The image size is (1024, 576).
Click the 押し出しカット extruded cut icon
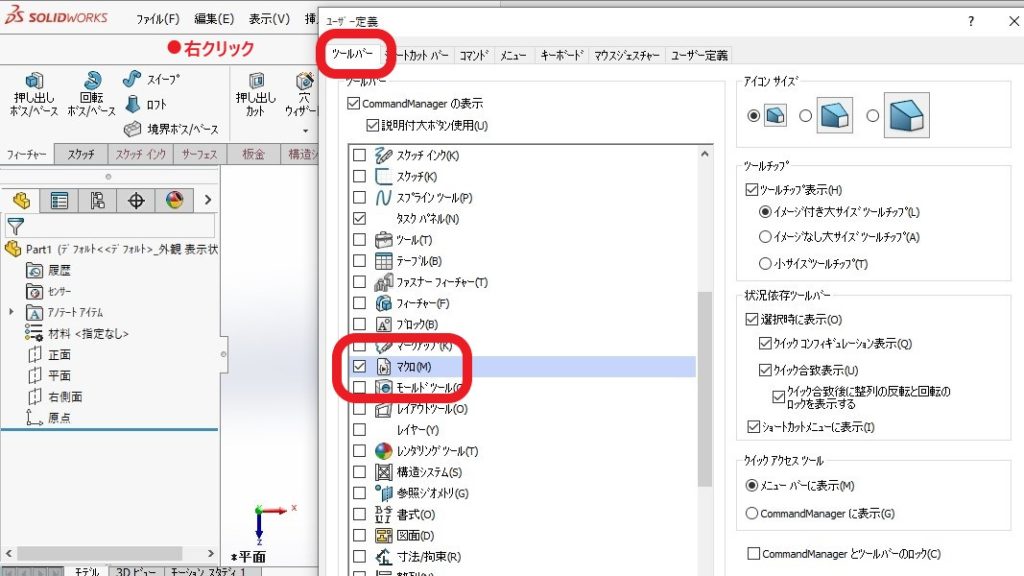click(255, 82)
